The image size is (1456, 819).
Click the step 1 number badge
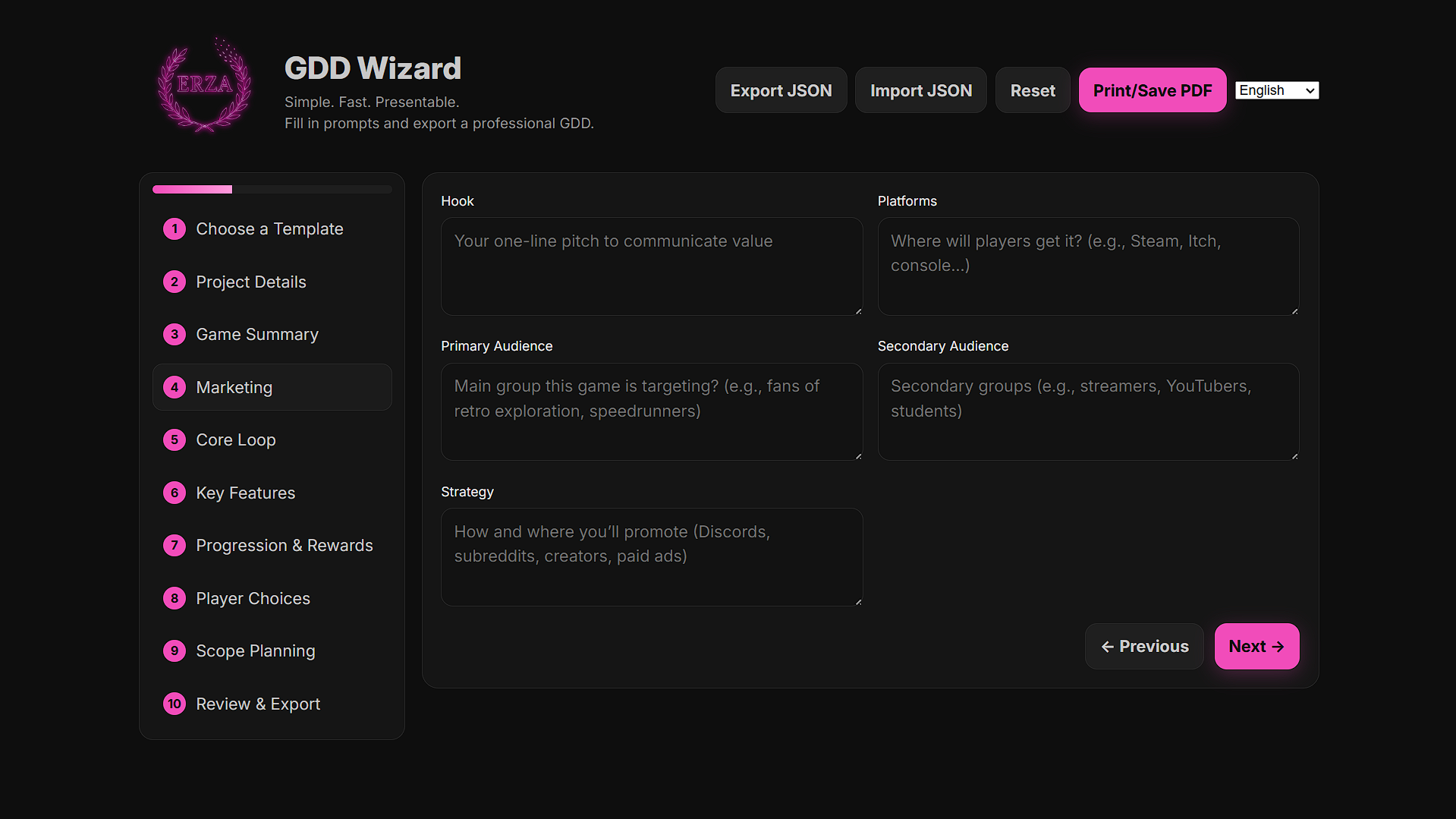tap(175, 229)
